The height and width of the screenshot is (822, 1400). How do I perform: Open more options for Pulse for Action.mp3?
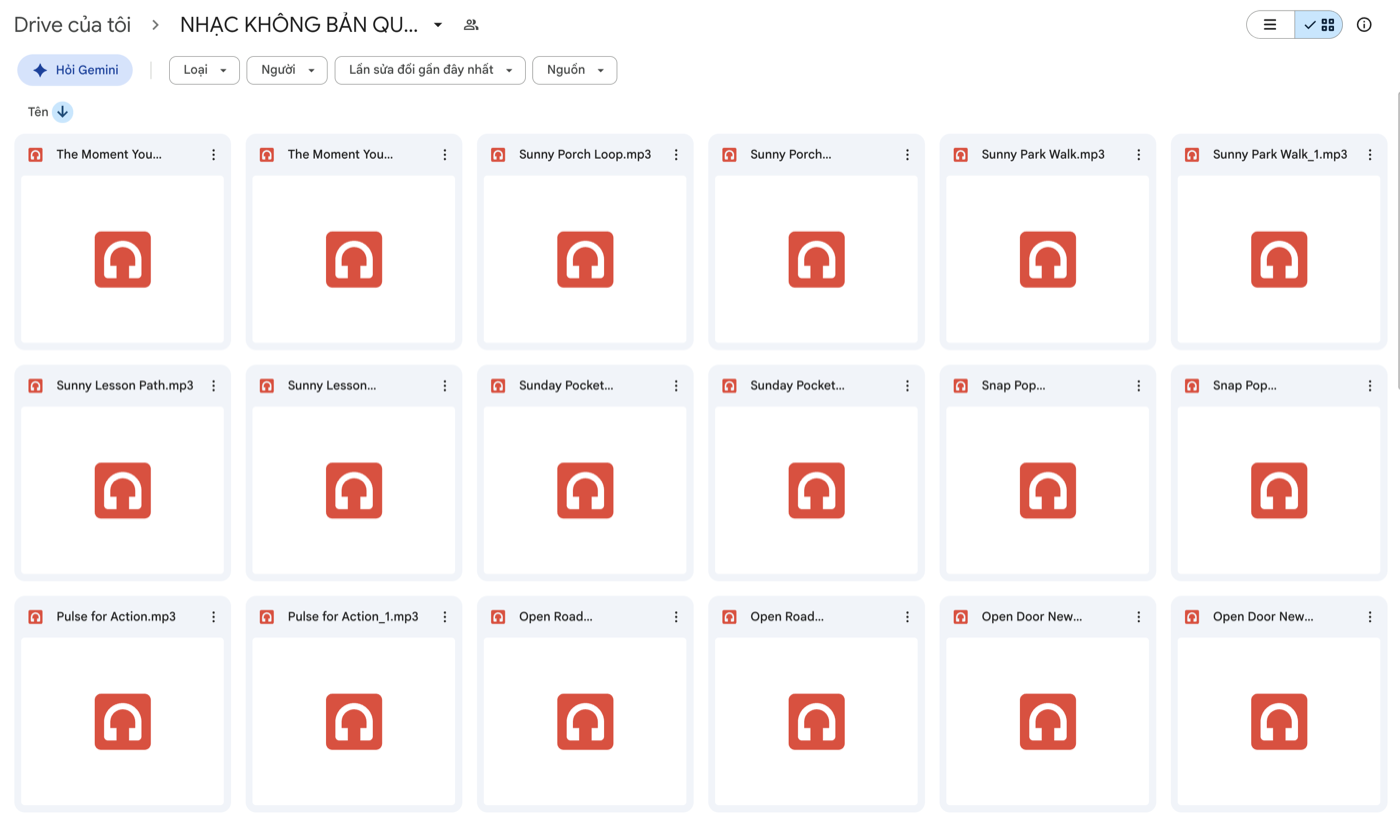[214, 617]
